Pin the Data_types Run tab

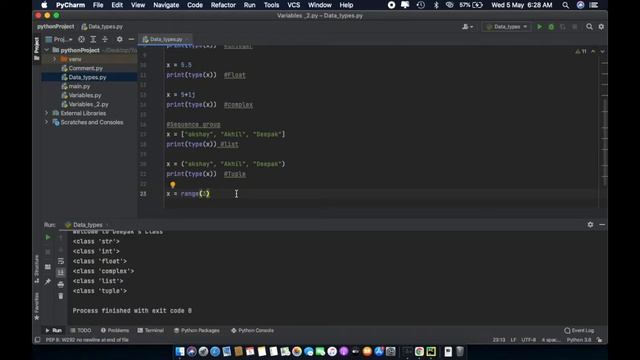(x=48, y=281)
